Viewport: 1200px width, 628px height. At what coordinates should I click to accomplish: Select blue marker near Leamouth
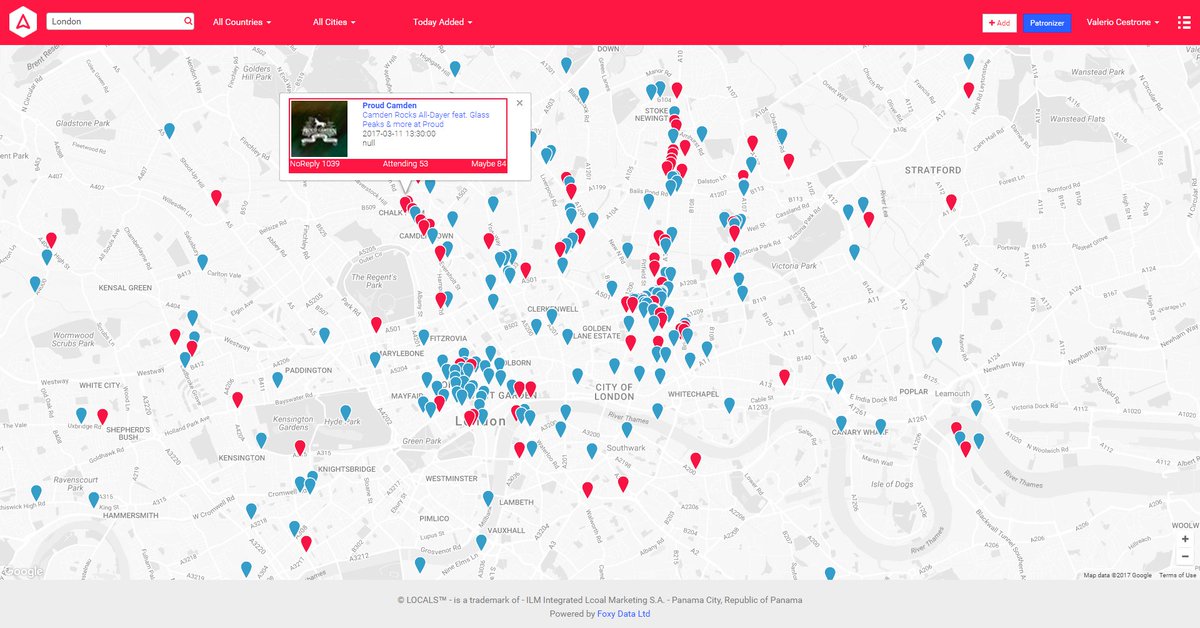(976, 408)
